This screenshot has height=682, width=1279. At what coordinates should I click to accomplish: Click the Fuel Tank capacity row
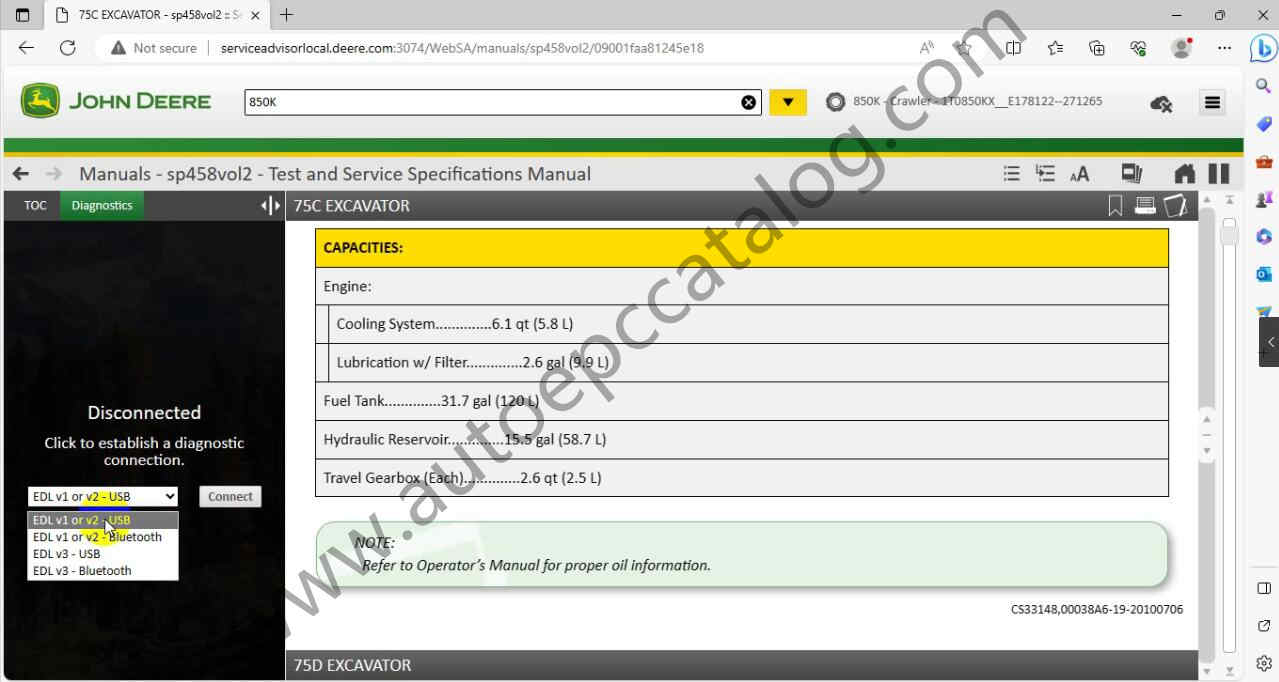[x=741, y=401]
